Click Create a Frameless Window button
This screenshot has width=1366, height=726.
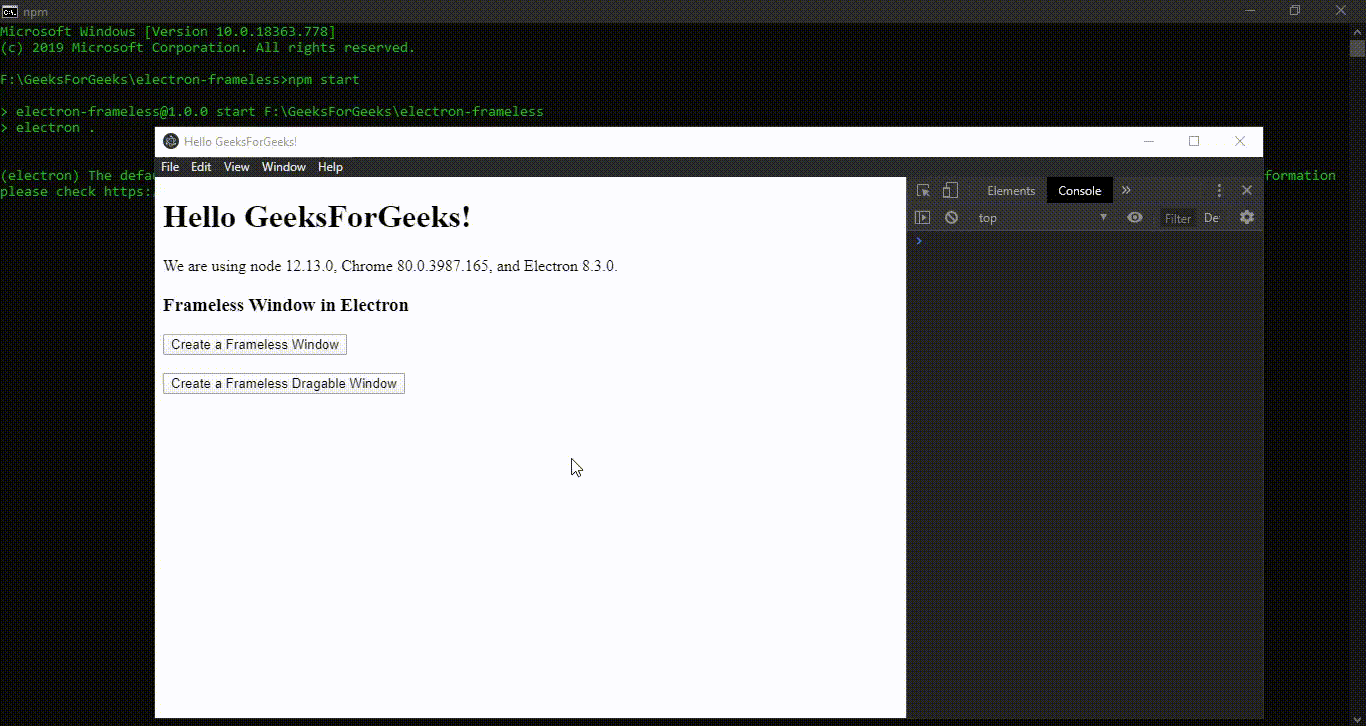coord(255,344)
